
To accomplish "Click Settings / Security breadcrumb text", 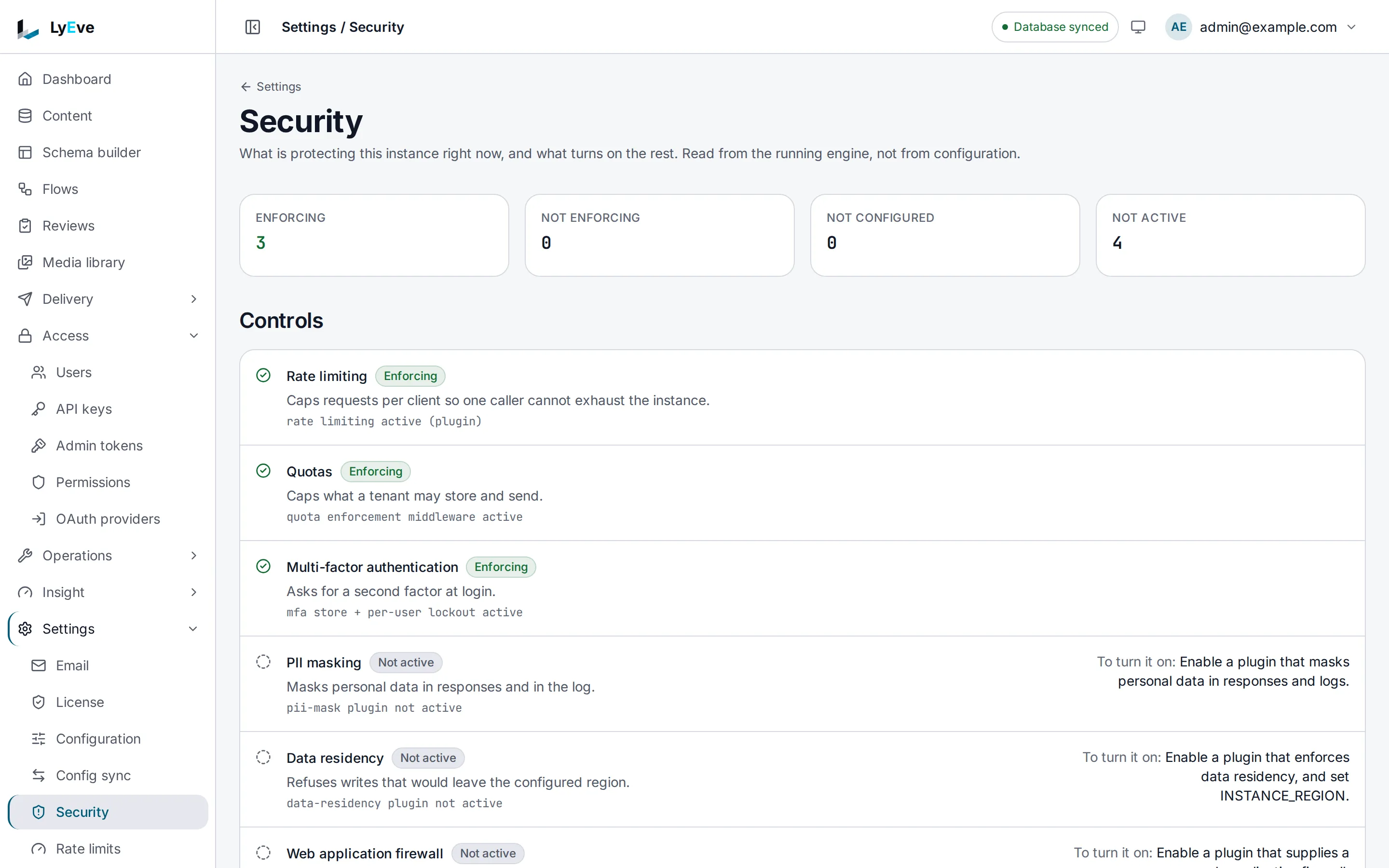I will click(342, 27).
